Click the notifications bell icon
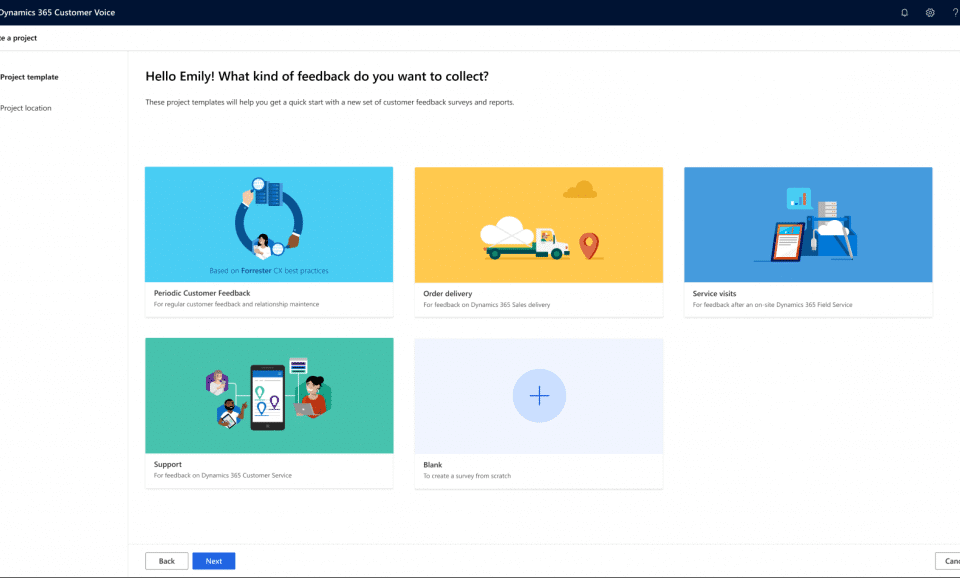 (x=904, y=13)
